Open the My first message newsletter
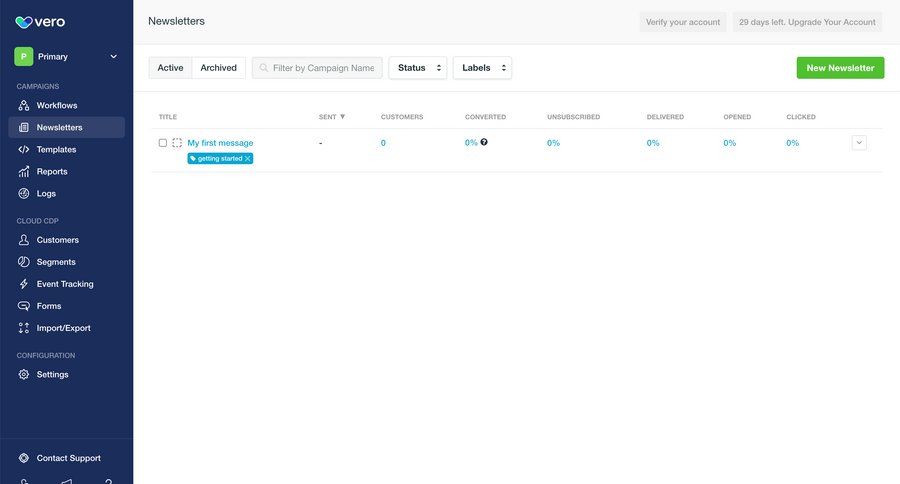 pyautogui.click(x=220, y=143)
